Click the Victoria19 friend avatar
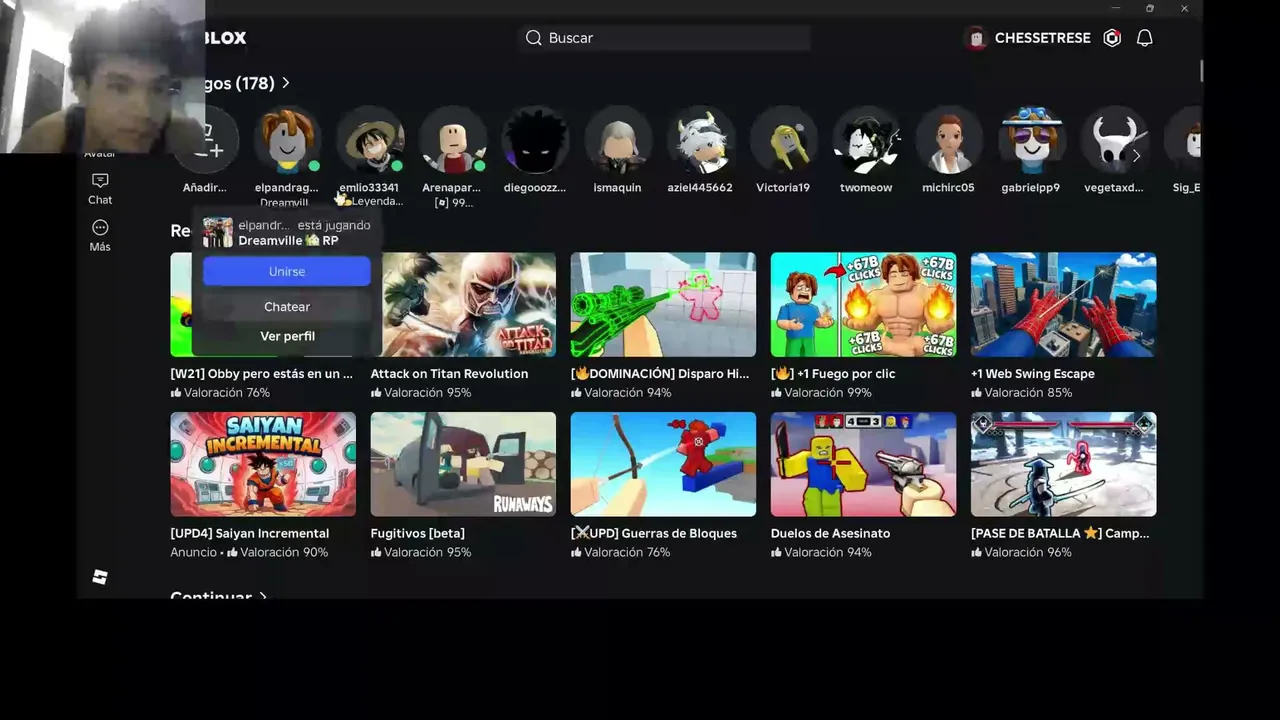Viewport: 1280px width, 720px height. click(x=783, y=140)
